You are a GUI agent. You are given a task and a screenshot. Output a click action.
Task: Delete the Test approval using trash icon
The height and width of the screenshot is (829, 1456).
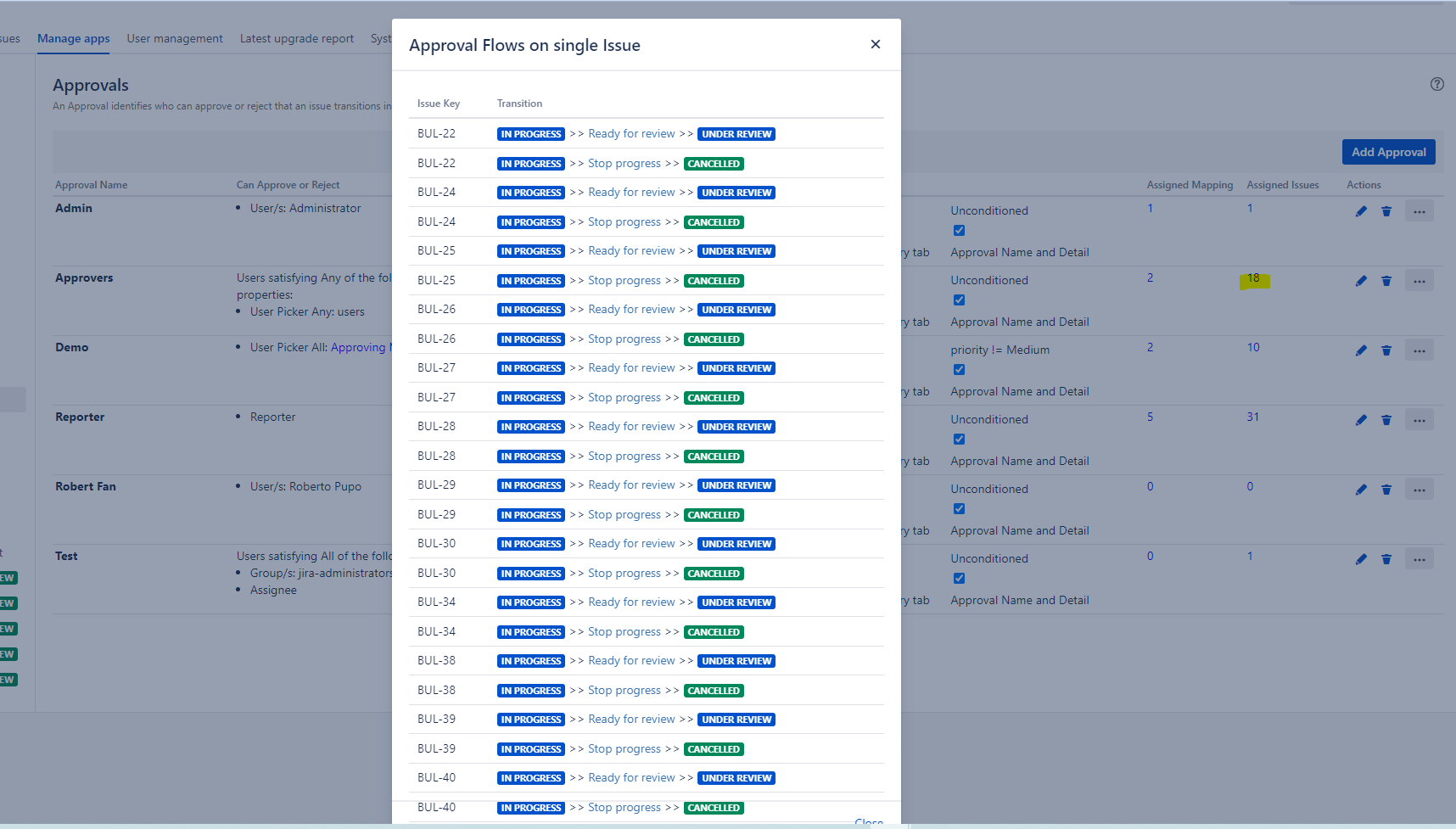(1386, 559)
